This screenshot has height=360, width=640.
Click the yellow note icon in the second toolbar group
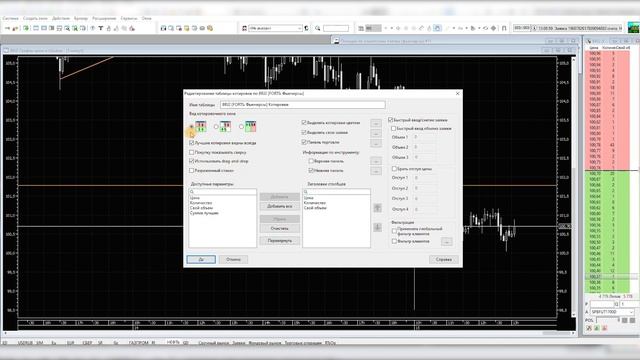pyautogui.click(x=187, y=28)
